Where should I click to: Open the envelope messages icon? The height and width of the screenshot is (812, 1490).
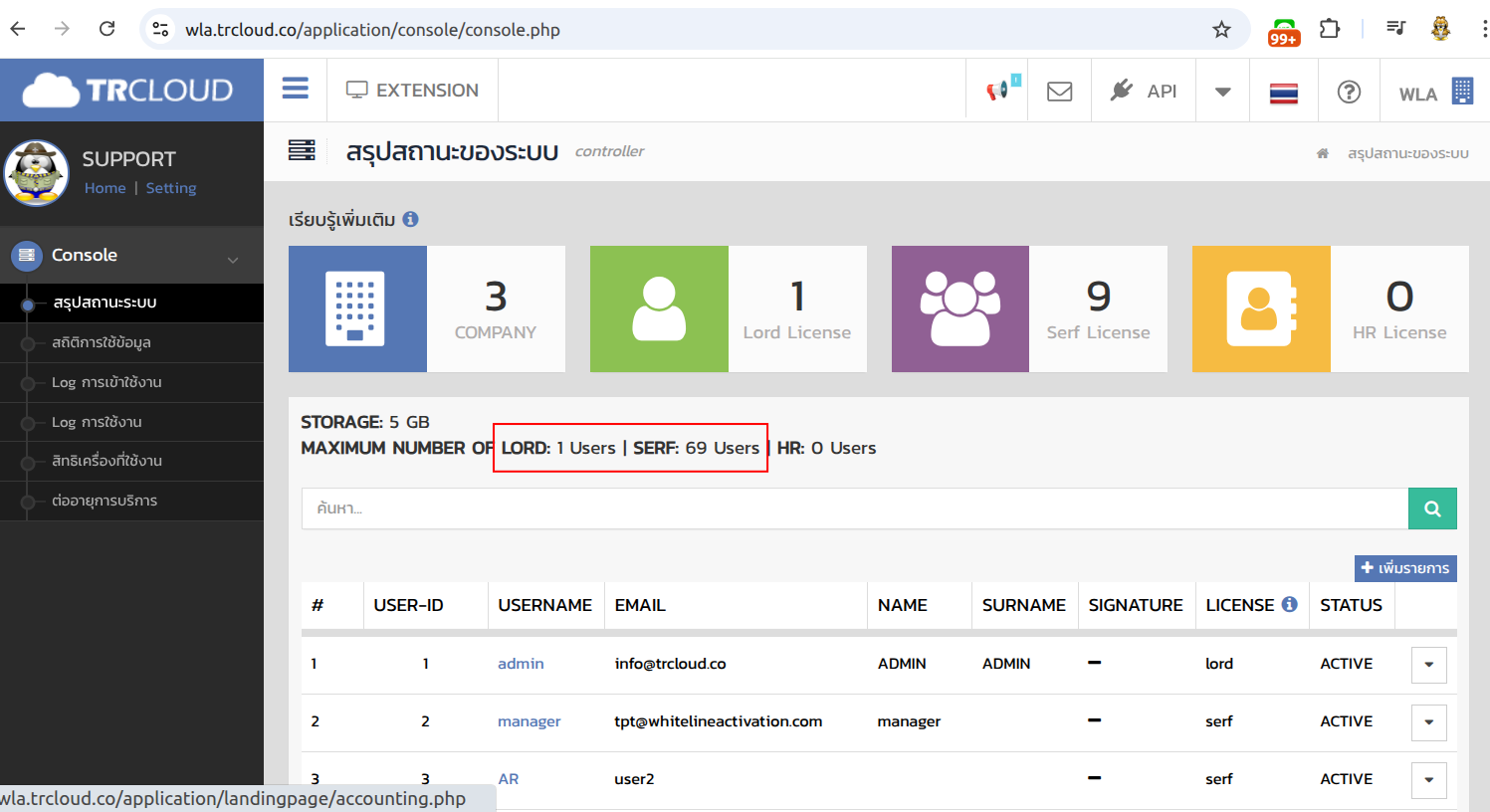click(1060, 92)
